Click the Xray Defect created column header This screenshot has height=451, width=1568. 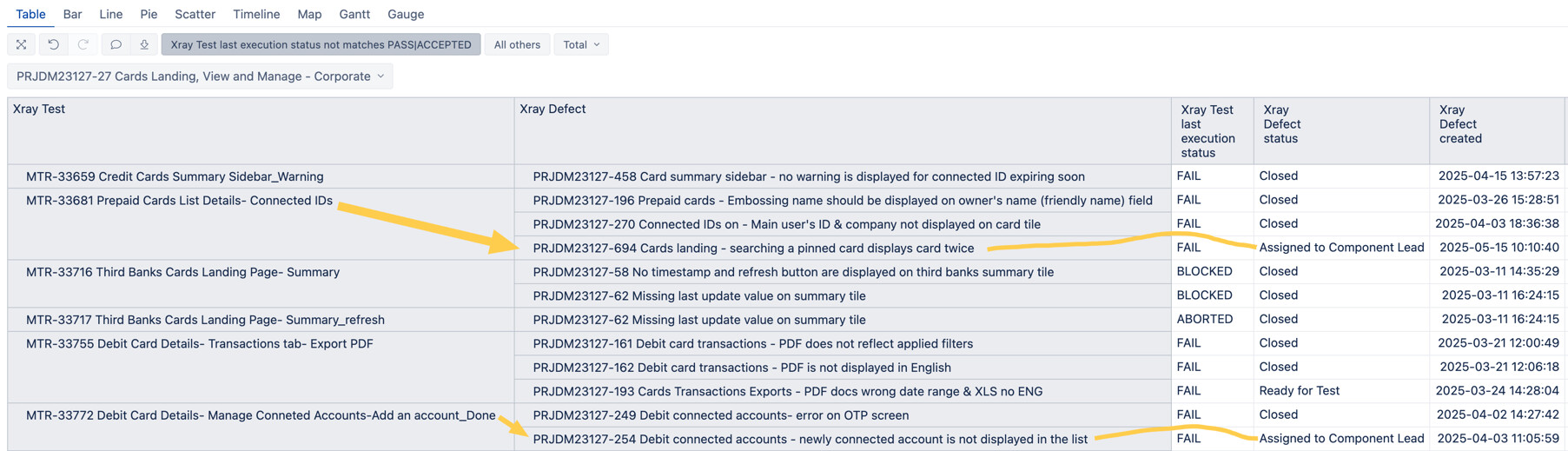click(x=1460, y=123)
